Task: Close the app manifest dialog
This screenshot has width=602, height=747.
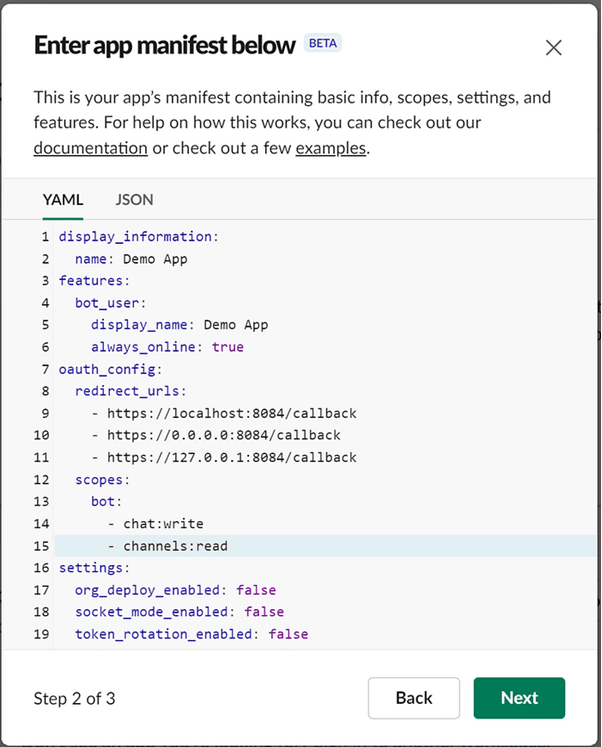Action: [x=553, y=47]
